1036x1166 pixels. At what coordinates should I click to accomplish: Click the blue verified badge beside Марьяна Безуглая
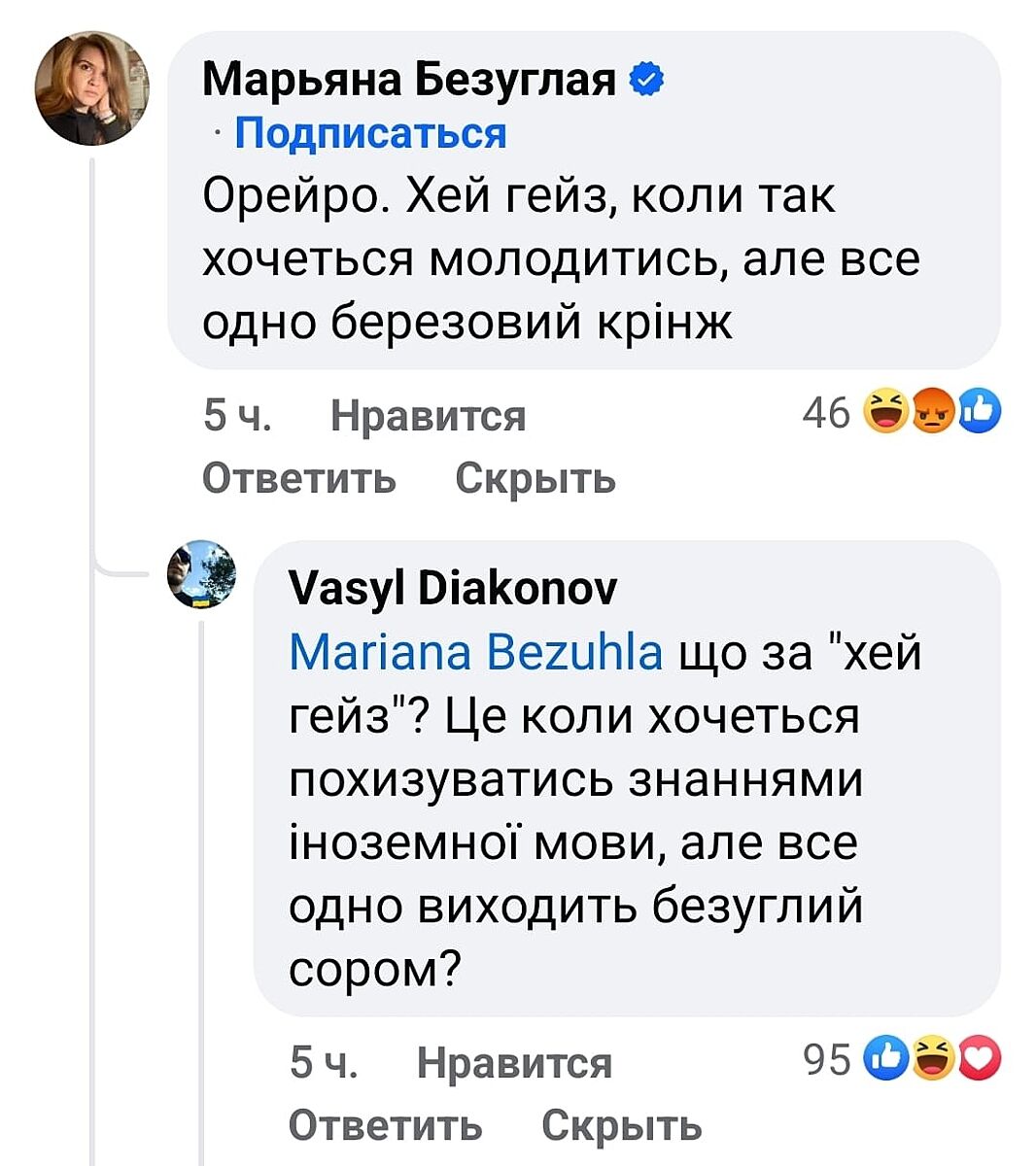coord(646,79)
